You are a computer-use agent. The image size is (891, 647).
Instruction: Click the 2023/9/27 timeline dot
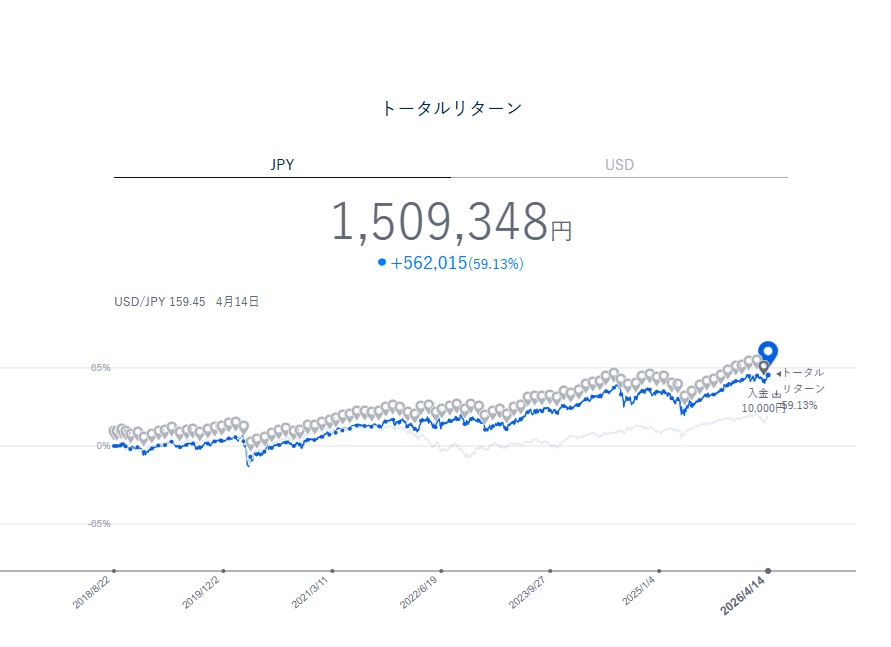550,571
